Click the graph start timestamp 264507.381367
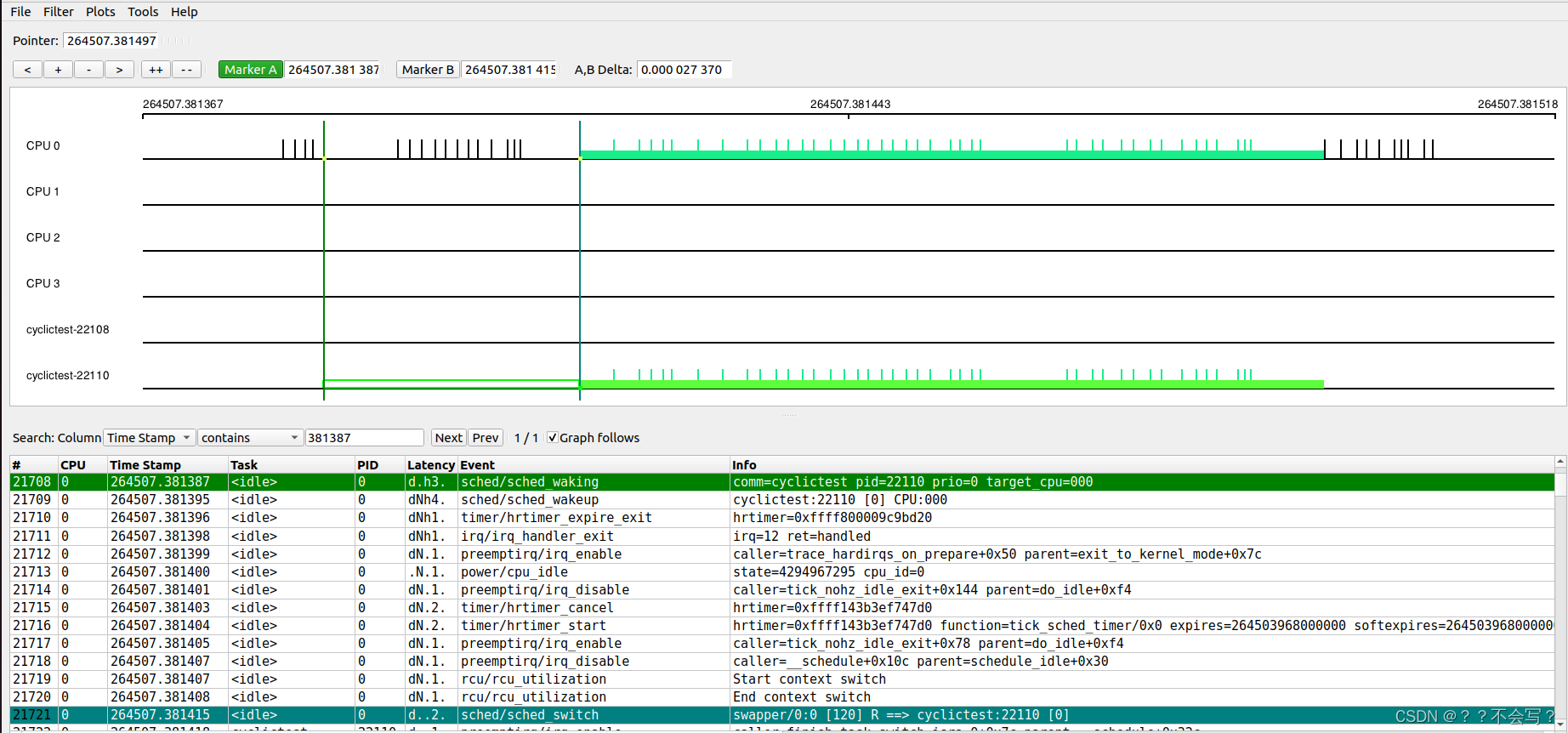Image resolution: width=1568 pixels, height=733 pixels. point(183,105)
